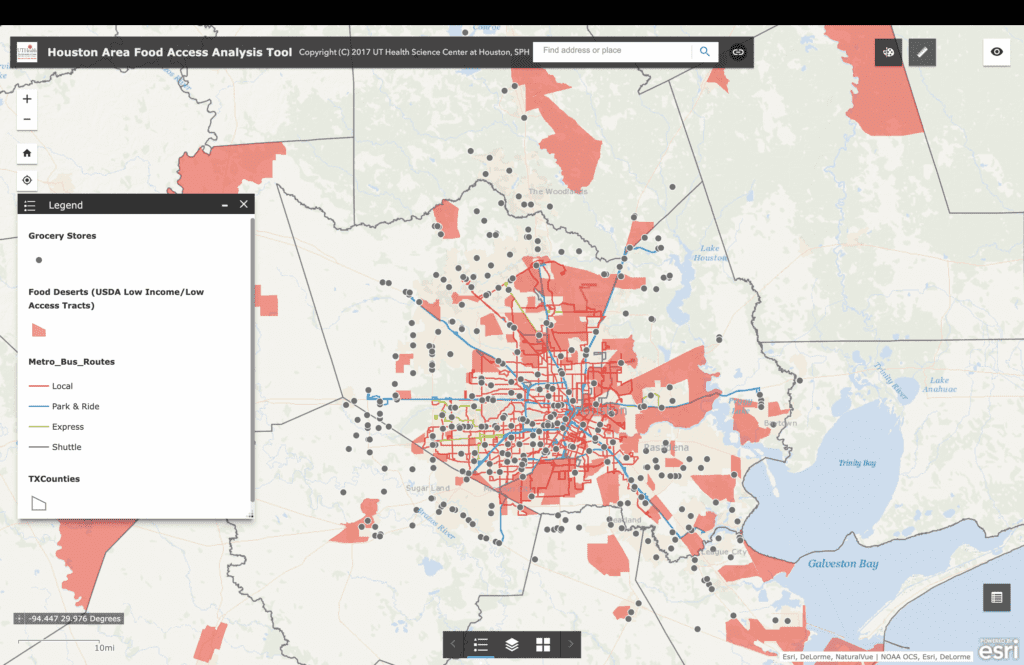Click the basemap globe icon top right
Screen dimensions: 1024x665
coord(888,52)
